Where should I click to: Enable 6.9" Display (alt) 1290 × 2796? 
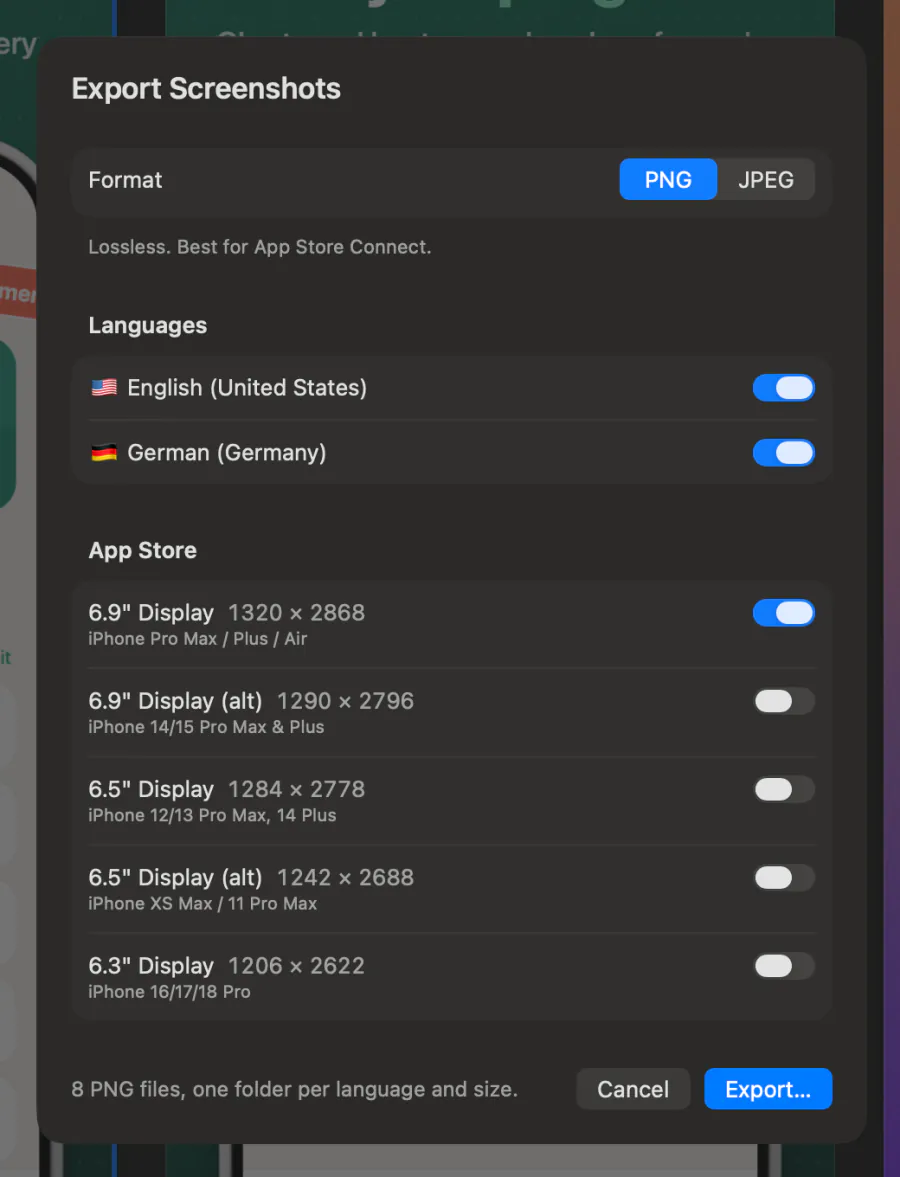(784, 701)
